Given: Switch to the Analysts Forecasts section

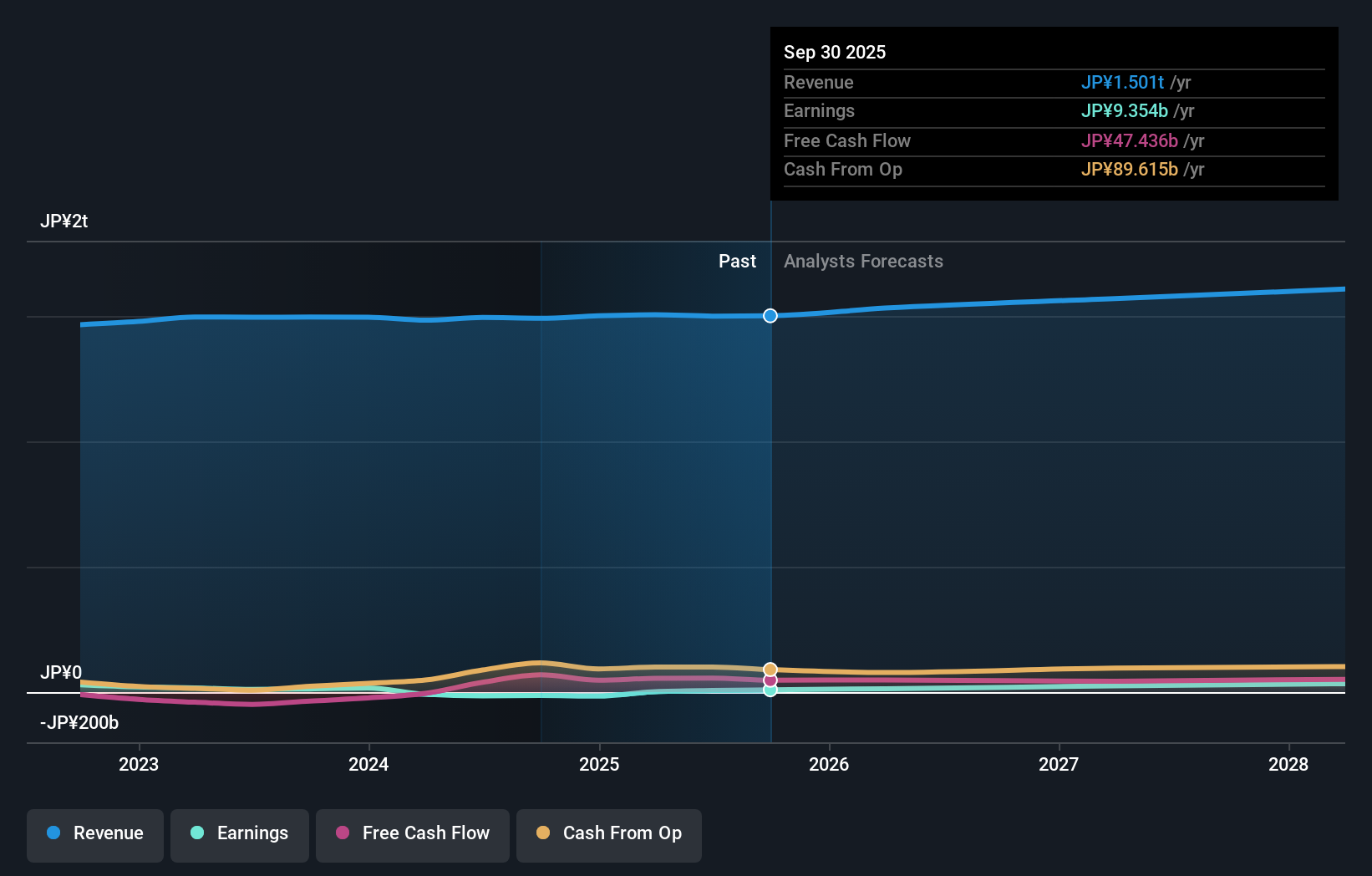Looking at the screenshot, I should pos(863,261).
